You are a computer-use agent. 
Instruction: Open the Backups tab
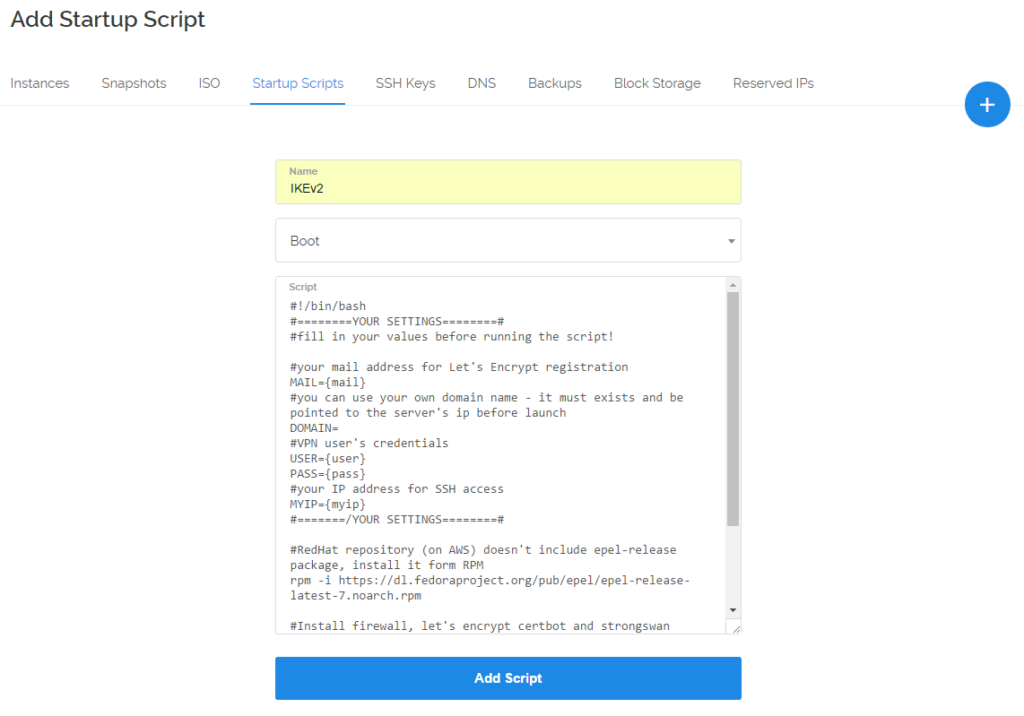[x=554, y=84]
